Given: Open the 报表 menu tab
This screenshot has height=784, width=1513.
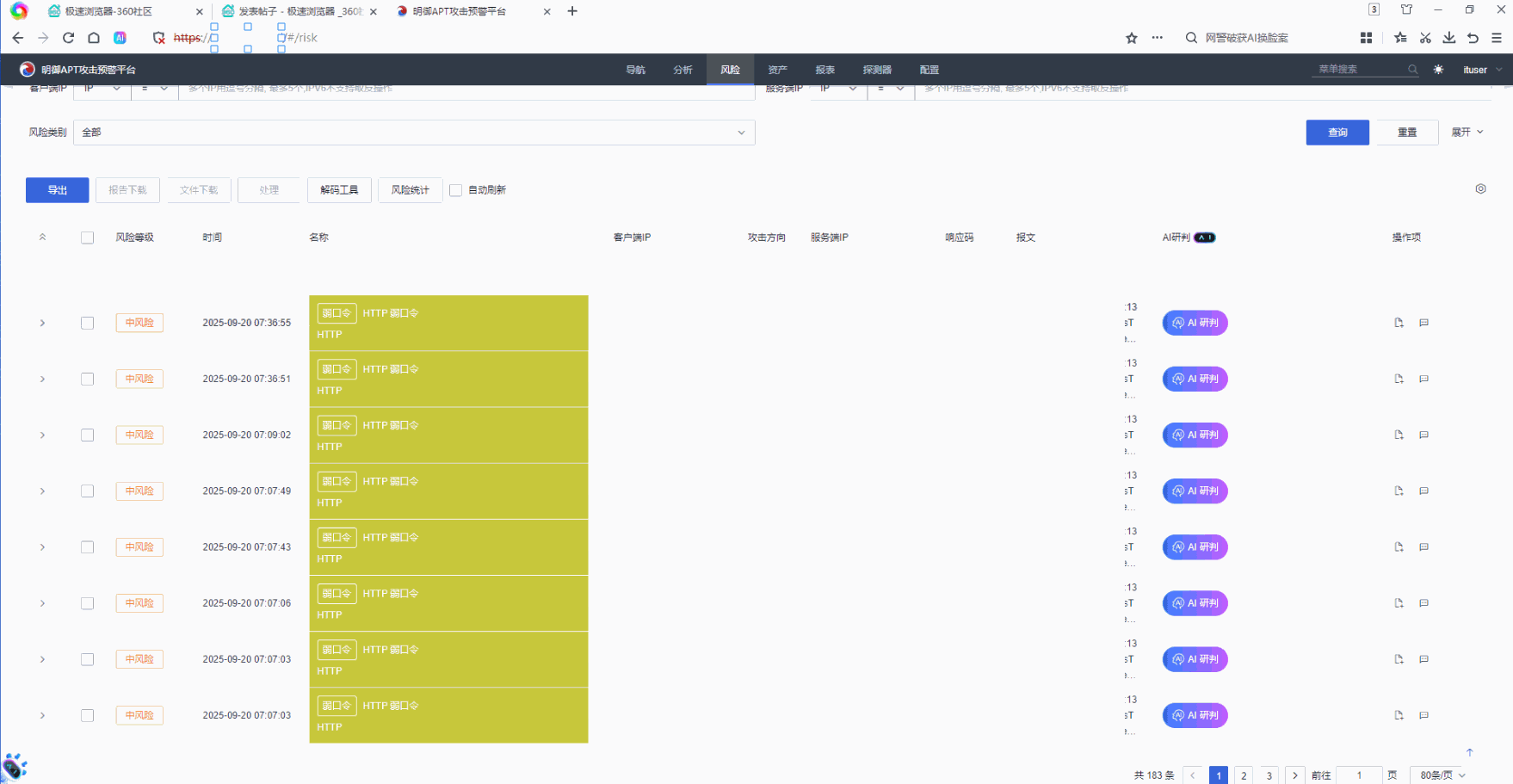Looking at the screenshot, I should pos(824,70).
